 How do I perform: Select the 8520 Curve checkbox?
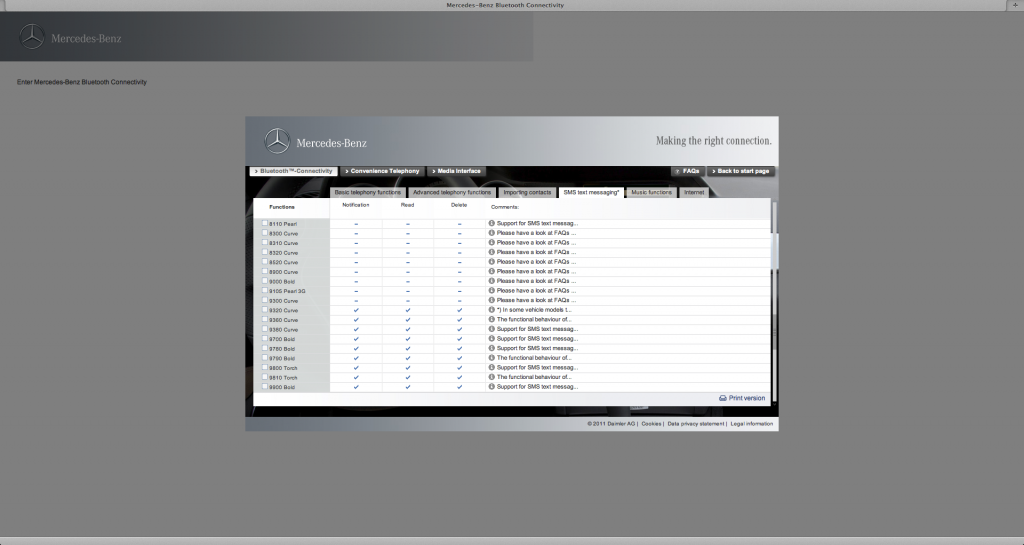(265, 262)
